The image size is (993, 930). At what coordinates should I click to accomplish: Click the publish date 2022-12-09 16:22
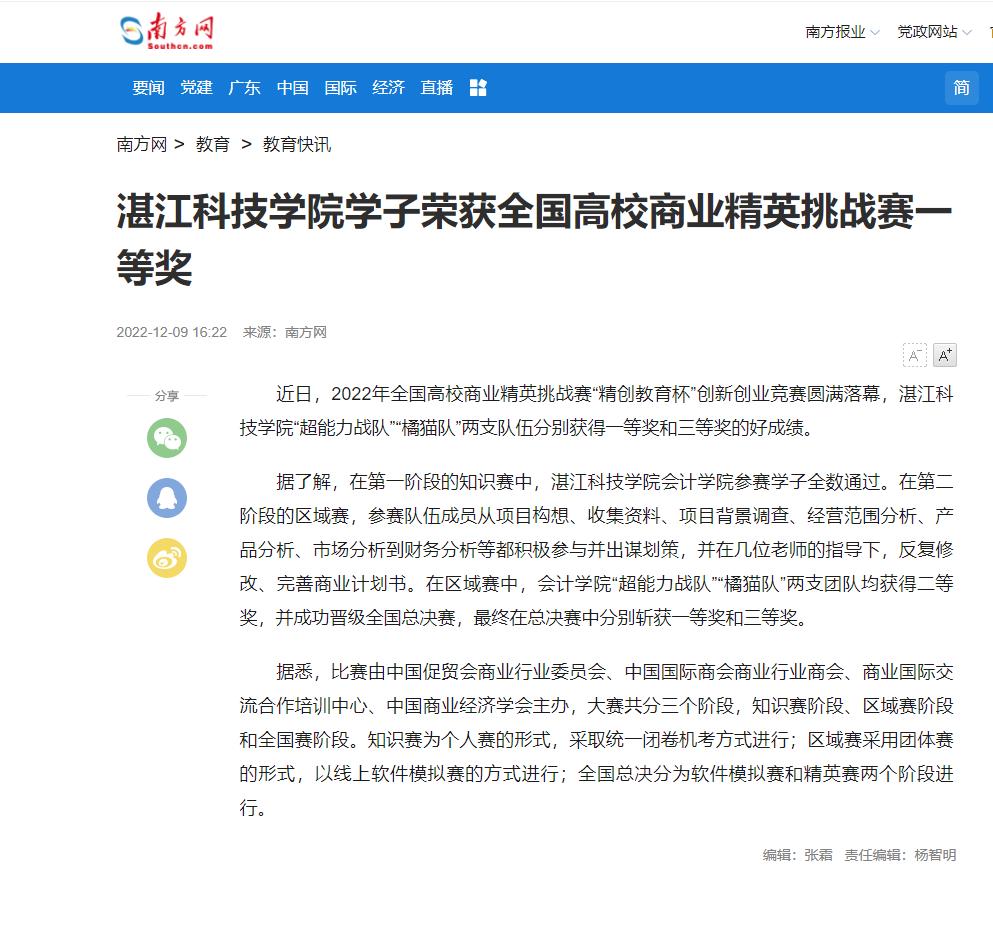click(x=172, y=332)
